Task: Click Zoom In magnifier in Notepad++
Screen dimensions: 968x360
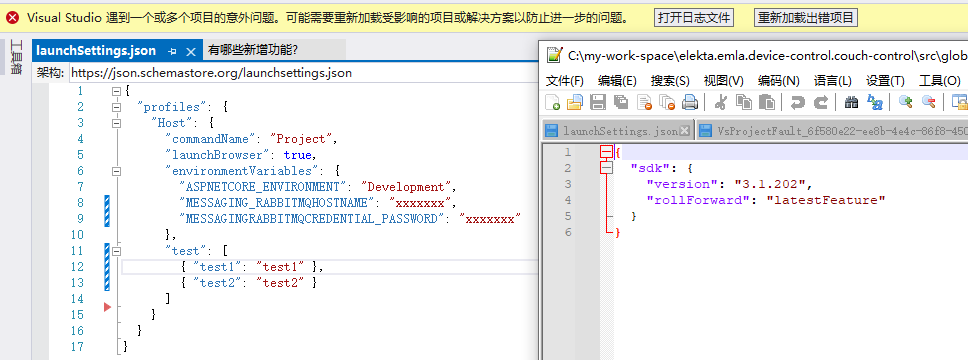Action: [905, 103]
